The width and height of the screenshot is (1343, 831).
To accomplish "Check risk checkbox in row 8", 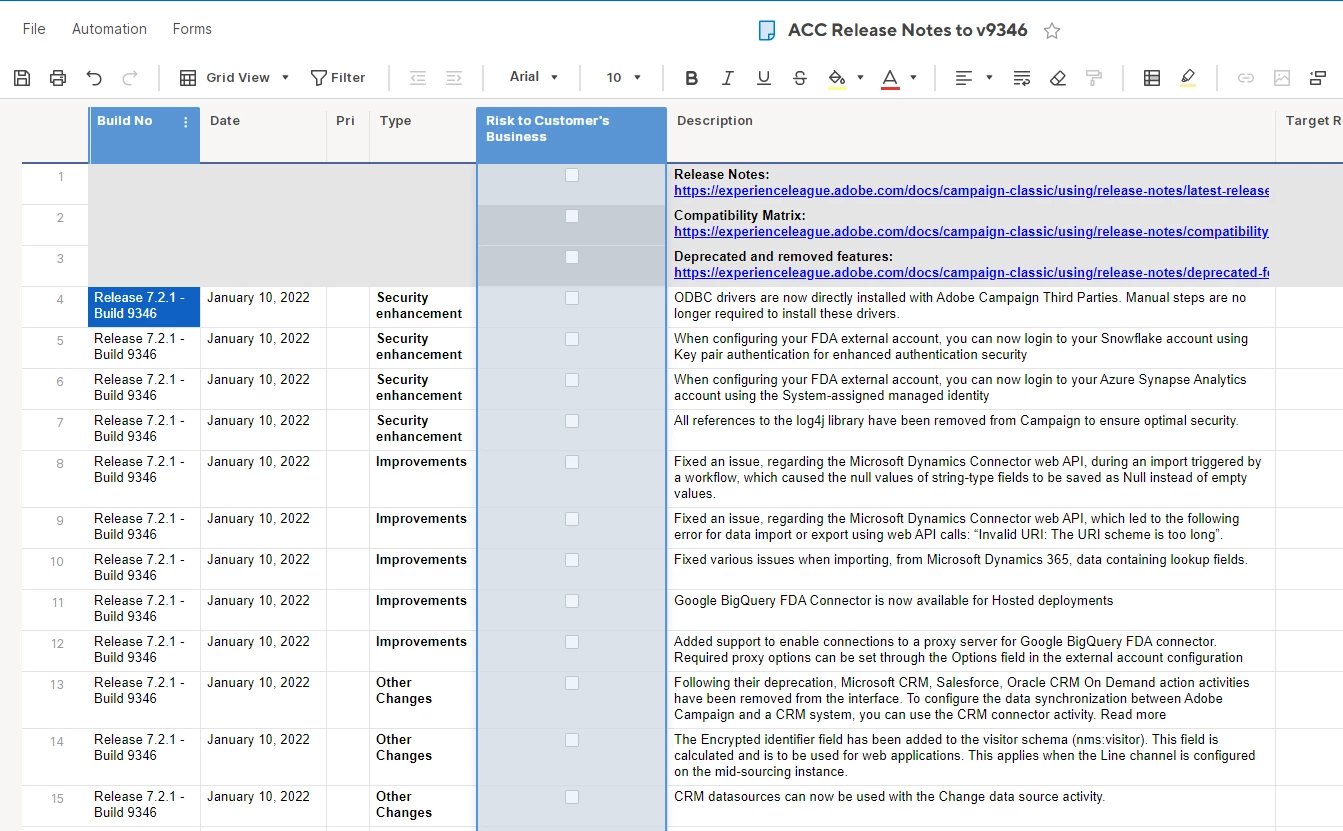I will (572, 462).
